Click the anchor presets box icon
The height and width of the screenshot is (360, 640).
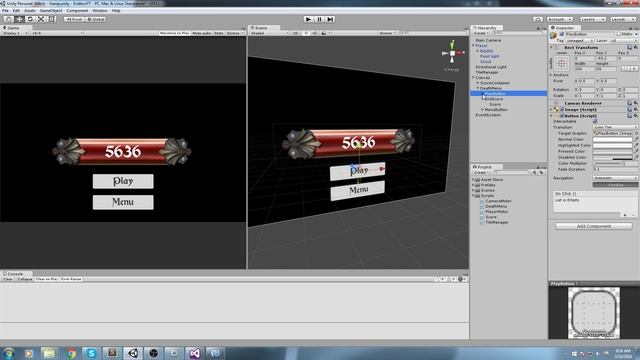pyautogui.click(x=562, y=63)
